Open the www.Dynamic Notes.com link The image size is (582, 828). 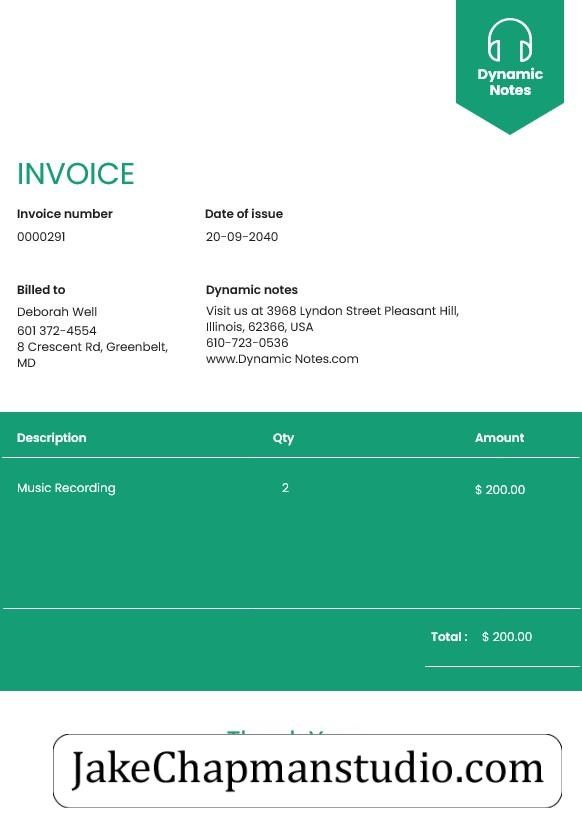point(282,359)
